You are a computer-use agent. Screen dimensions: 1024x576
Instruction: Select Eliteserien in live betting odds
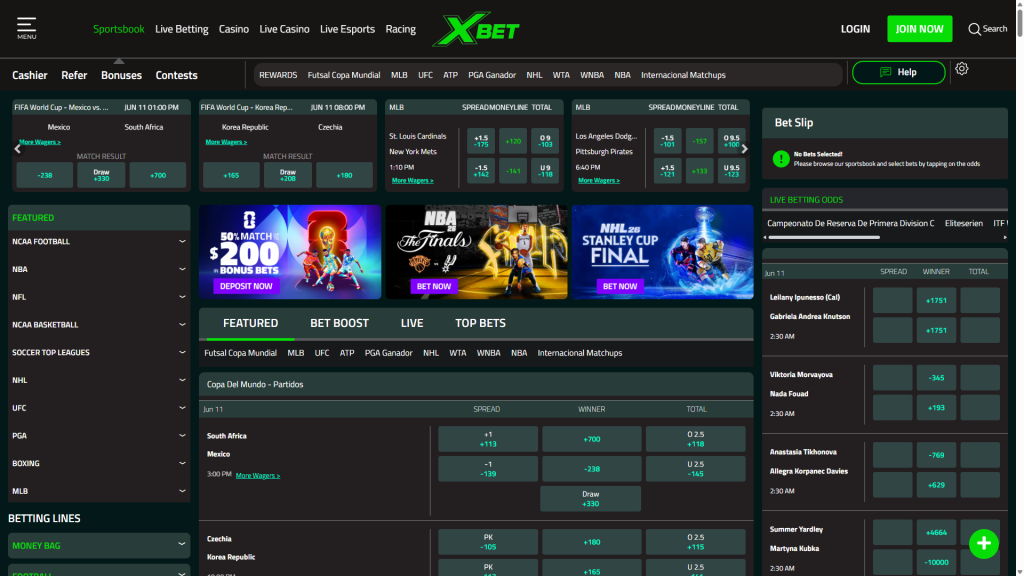pos(963,223)
